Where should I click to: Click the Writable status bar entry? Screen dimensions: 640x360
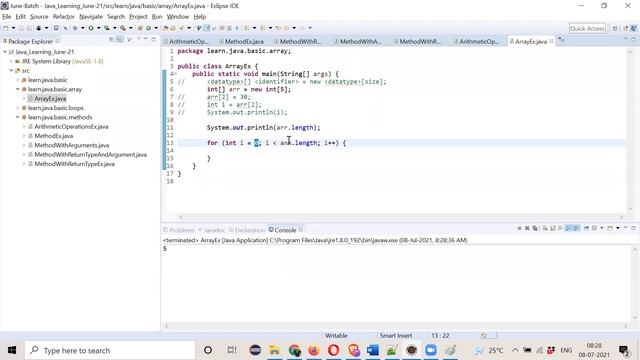click(336, 336)
